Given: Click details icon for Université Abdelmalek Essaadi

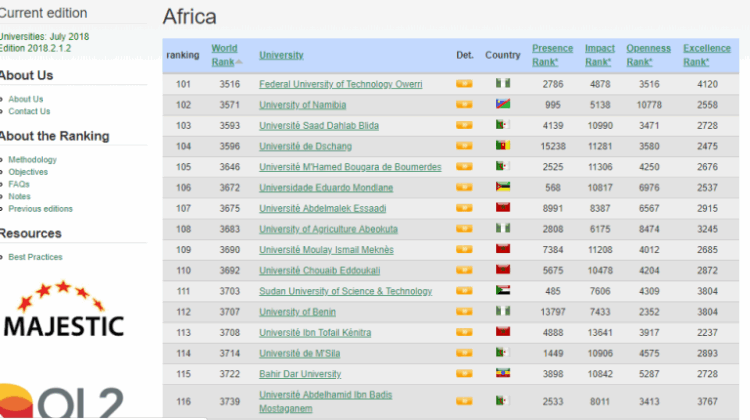Looking at the screenshot, I should (464, 208).
